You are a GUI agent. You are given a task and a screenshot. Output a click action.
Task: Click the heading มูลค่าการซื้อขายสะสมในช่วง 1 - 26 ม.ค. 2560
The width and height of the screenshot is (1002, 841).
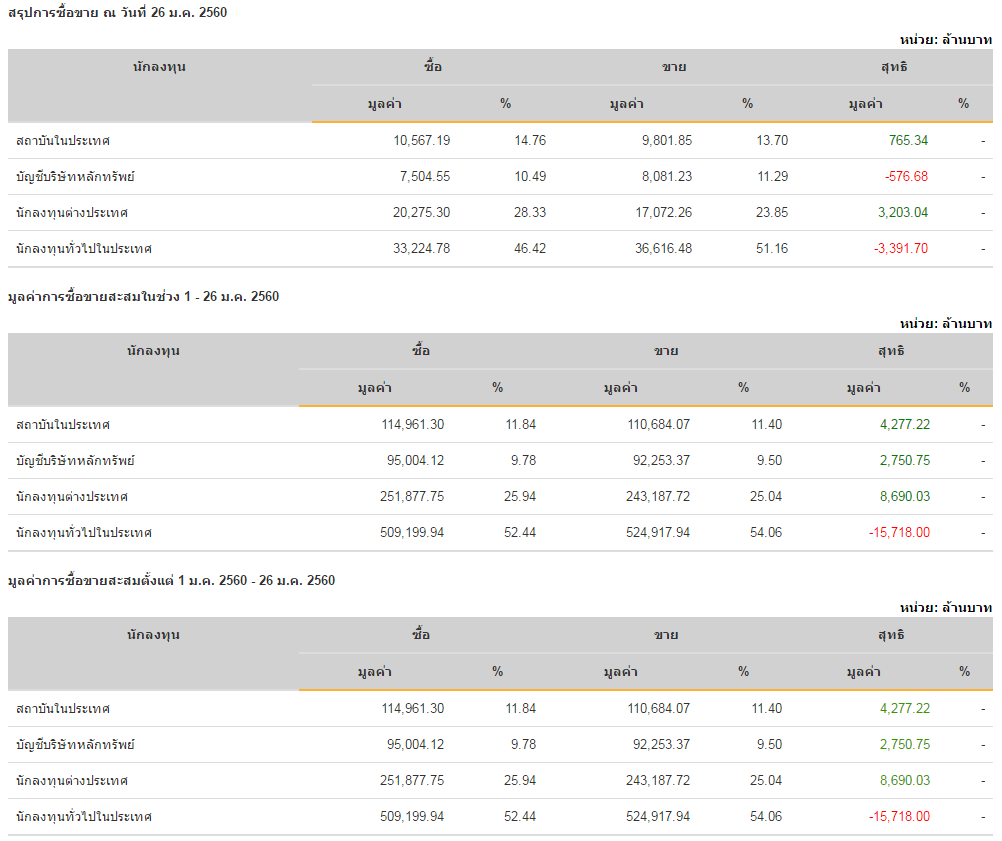coord(144,297)
